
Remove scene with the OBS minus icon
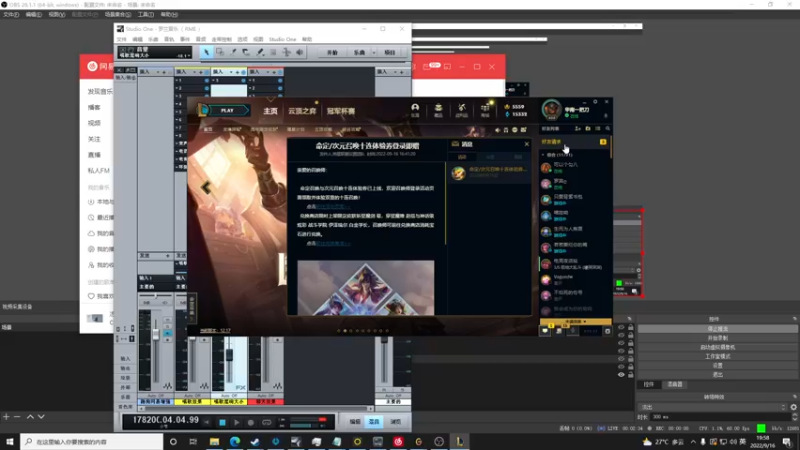pyautogui.click(x=17, y=417)
